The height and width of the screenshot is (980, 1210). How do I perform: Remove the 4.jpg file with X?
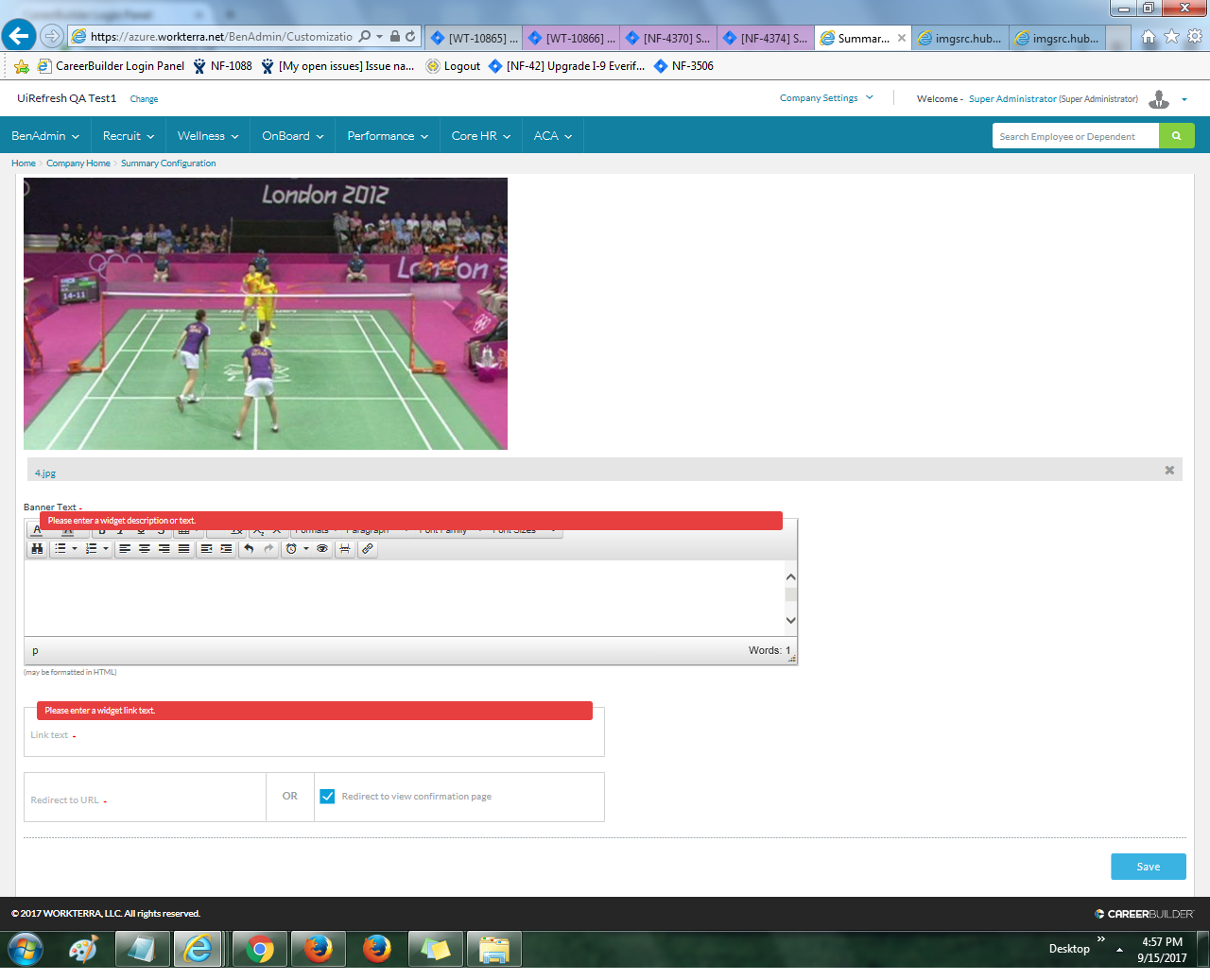[1169, 470]
